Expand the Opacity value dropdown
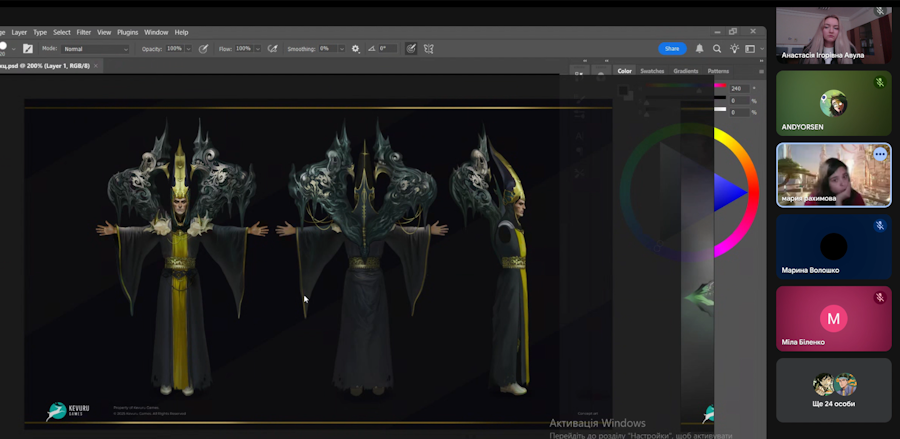The height and width of the screenshot is (439, 900). (x=187, y=48)
